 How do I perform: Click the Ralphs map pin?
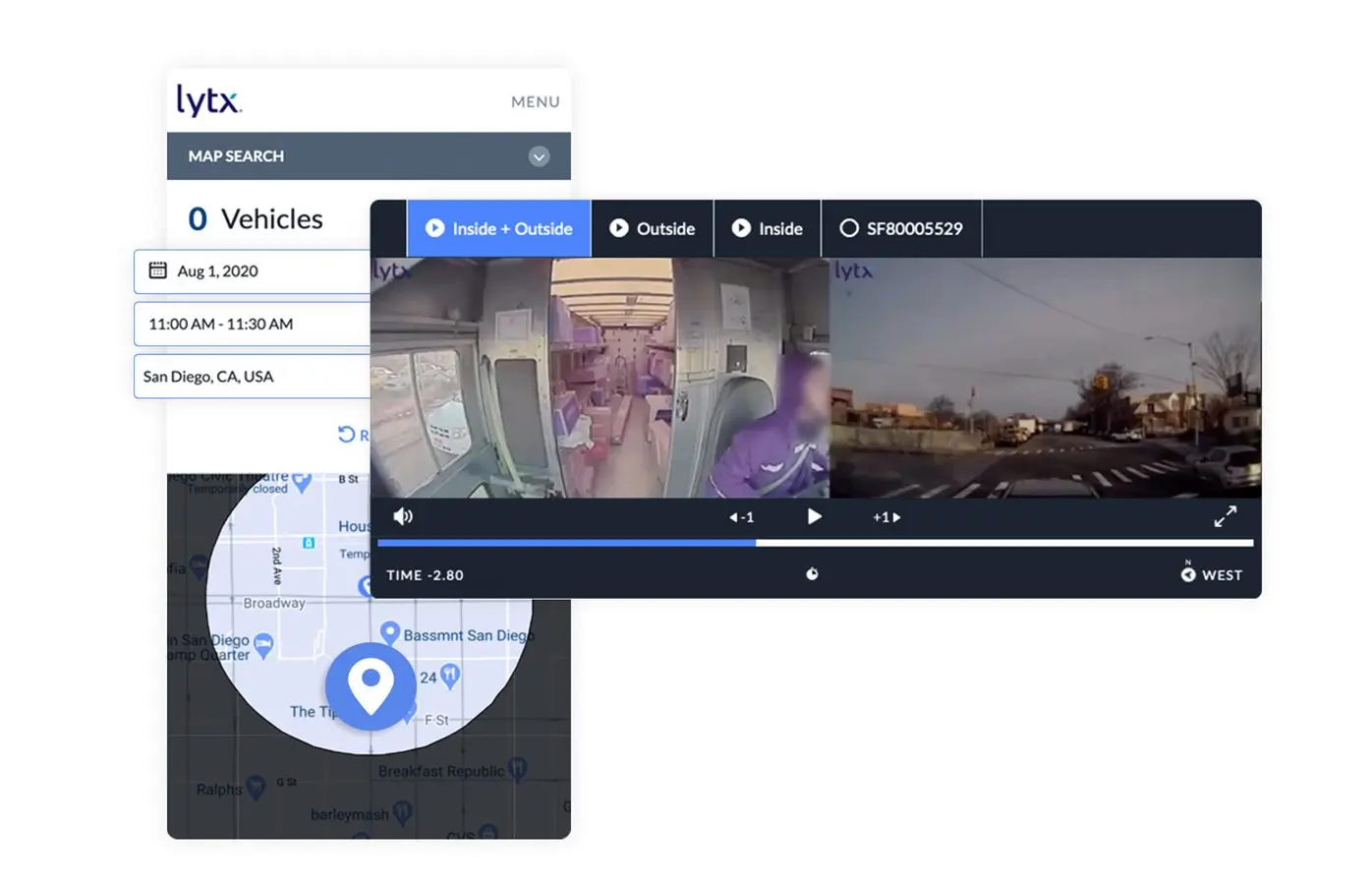(257, 787)
